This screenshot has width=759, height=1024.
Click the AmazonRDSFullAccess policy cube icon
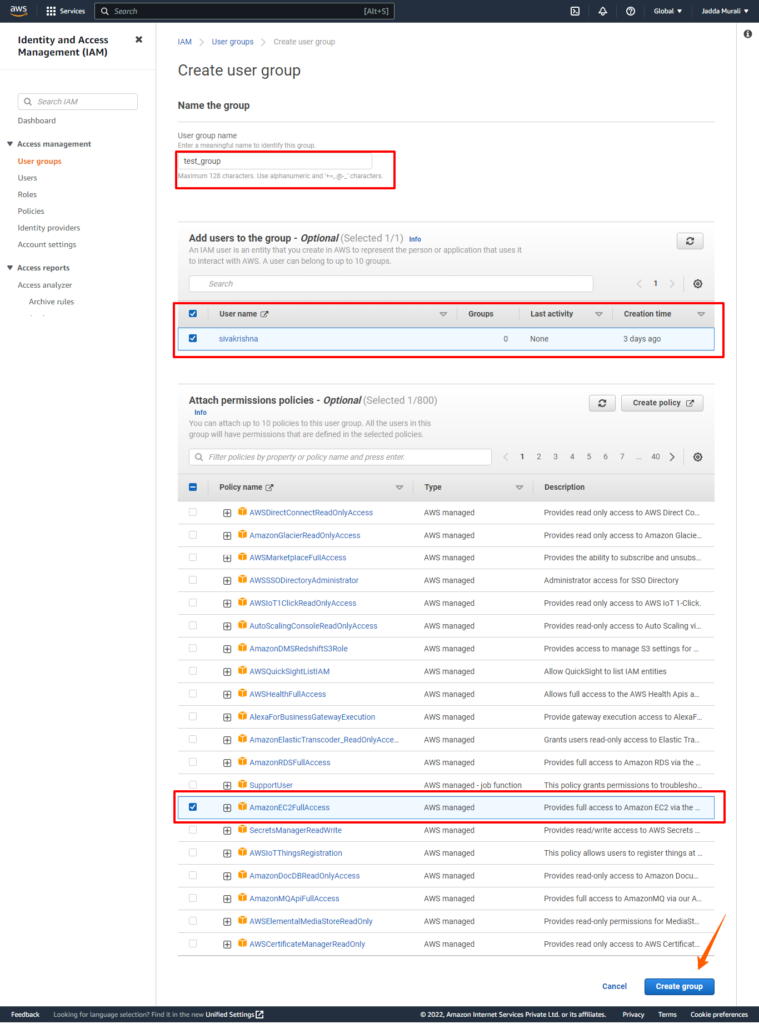pyautogui.click(x=242, y=761)
